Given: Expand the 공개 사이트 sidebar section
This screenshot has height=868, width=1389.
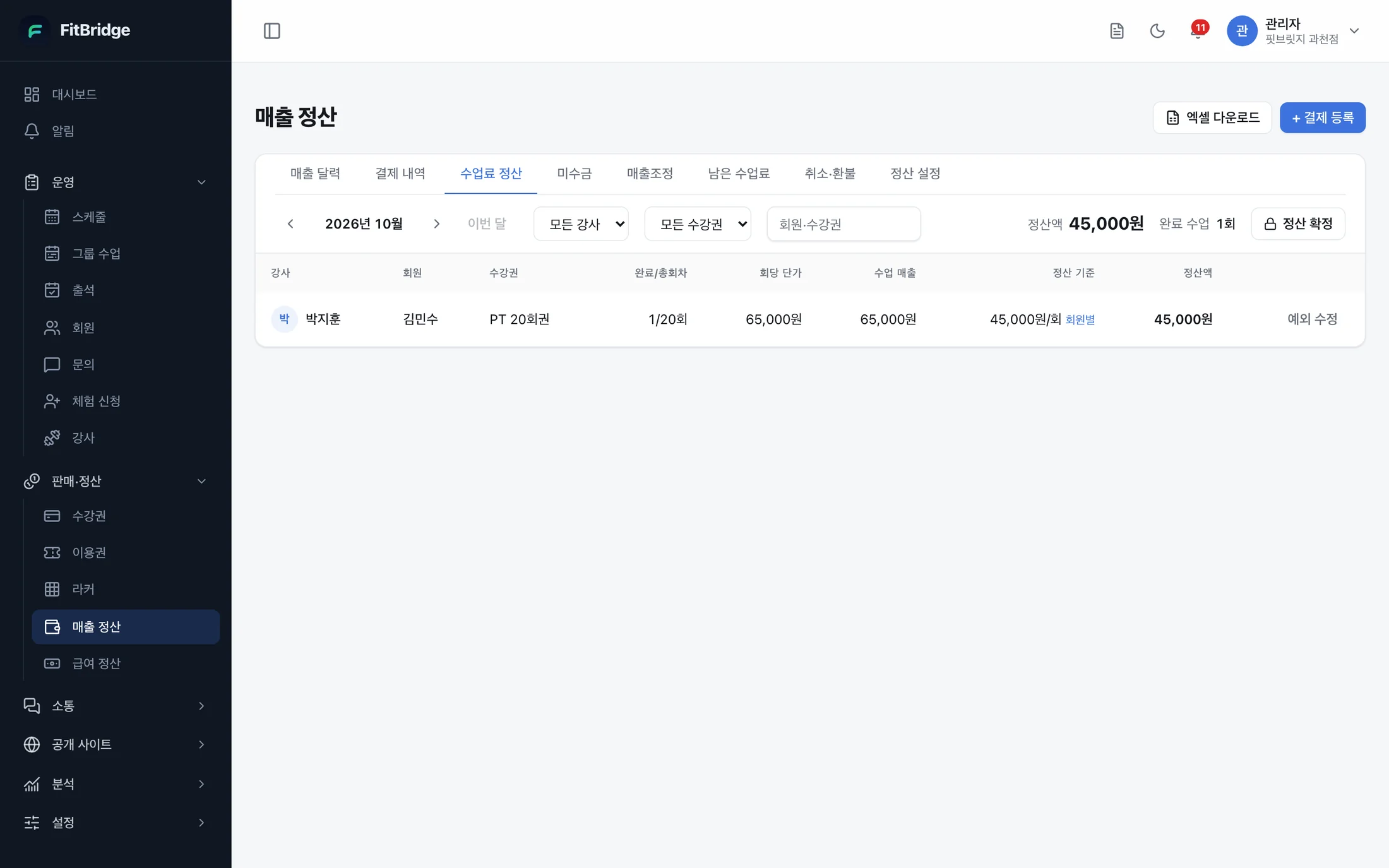Looking at the screenshot, I should pyautogui.click(x=116, y=744).
